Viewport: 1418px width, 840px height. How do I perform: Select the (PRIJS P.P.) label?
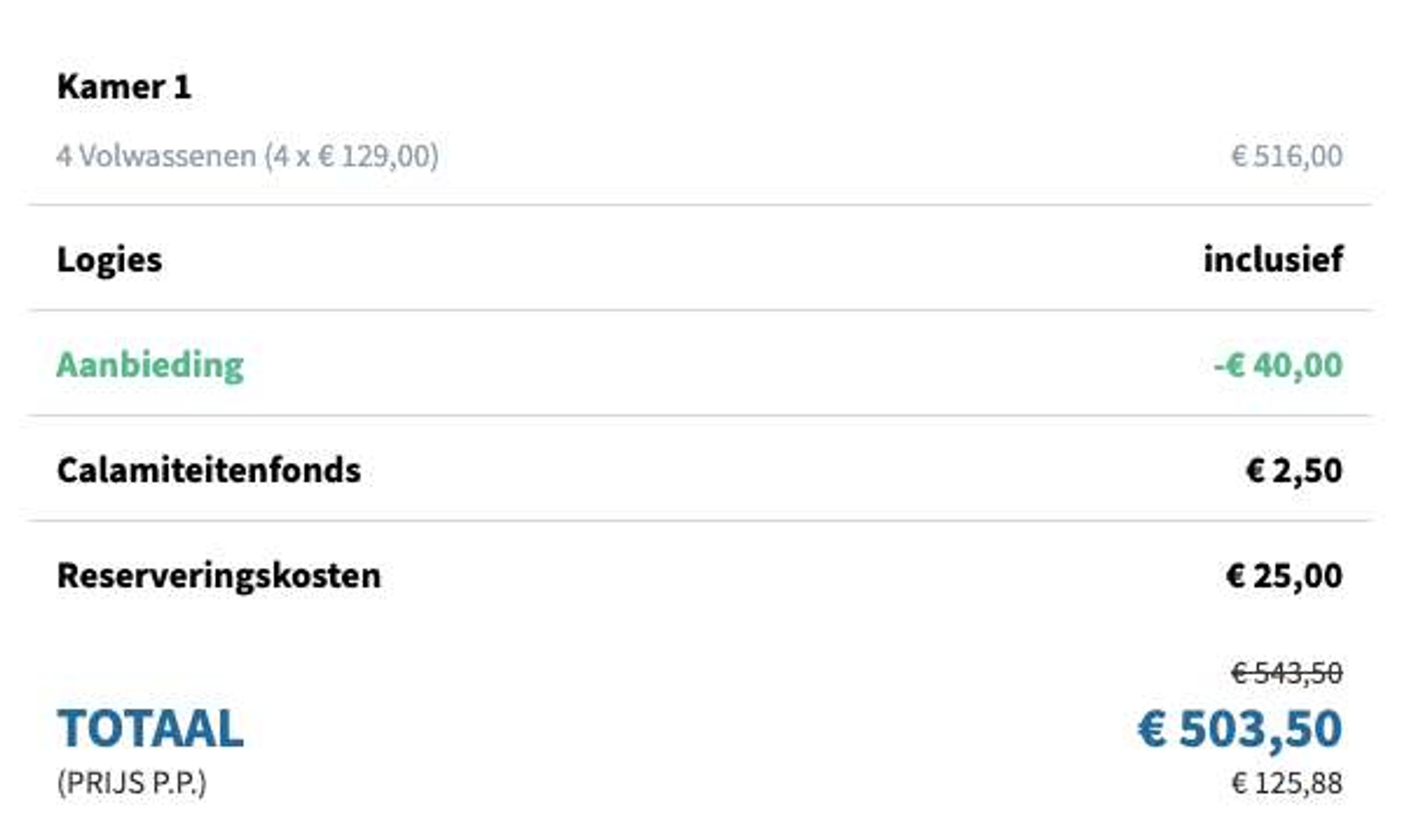pyautogui.click(x=132, y=784)
